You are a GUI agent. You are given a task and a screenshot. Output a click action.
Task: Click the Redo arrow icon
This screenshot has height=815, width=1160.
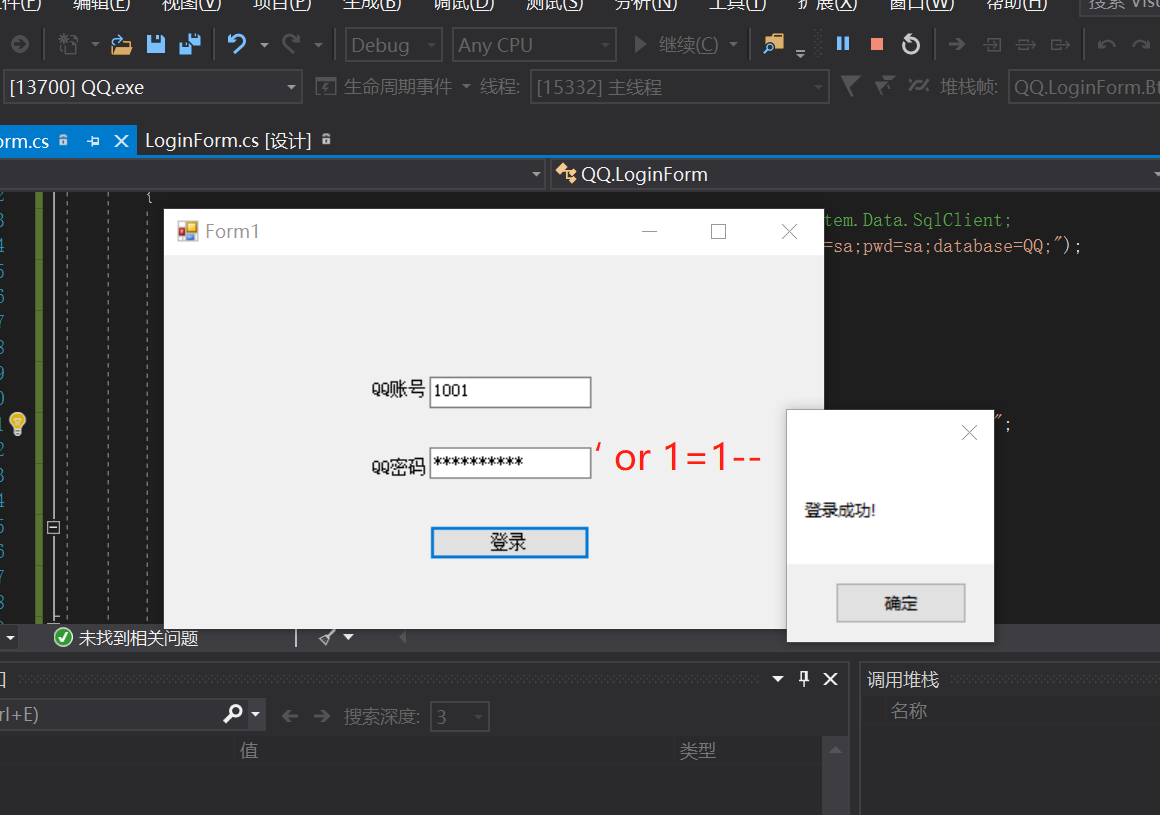tap(291, 44)
